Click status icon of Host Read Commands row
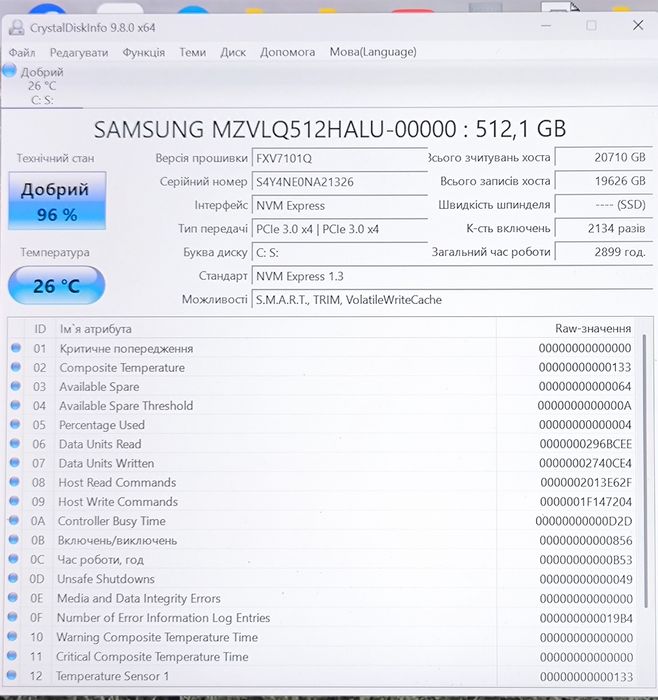The image size is (658, 700). coord(14,482)
